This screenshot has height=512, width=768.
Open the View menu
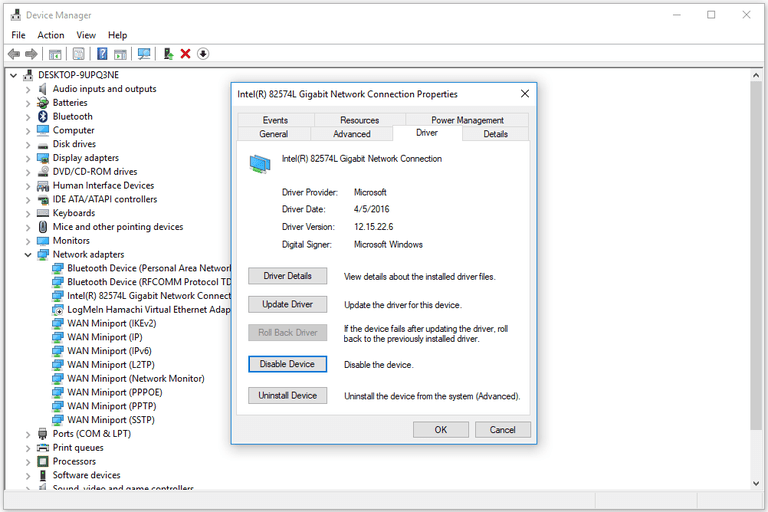click(86, 35)
